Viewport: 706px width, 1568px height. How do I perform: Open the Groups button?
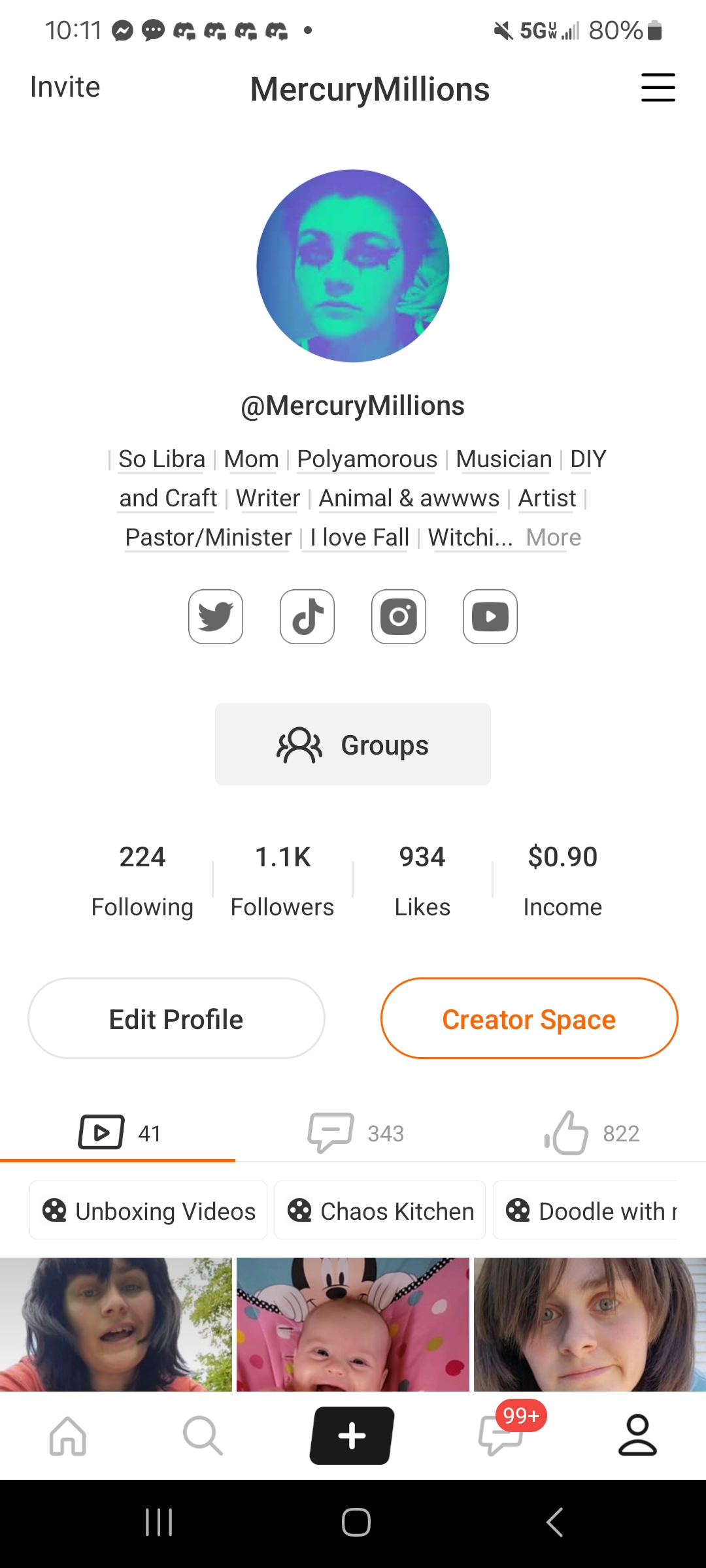pyautogui.click(x=353, y=744)
